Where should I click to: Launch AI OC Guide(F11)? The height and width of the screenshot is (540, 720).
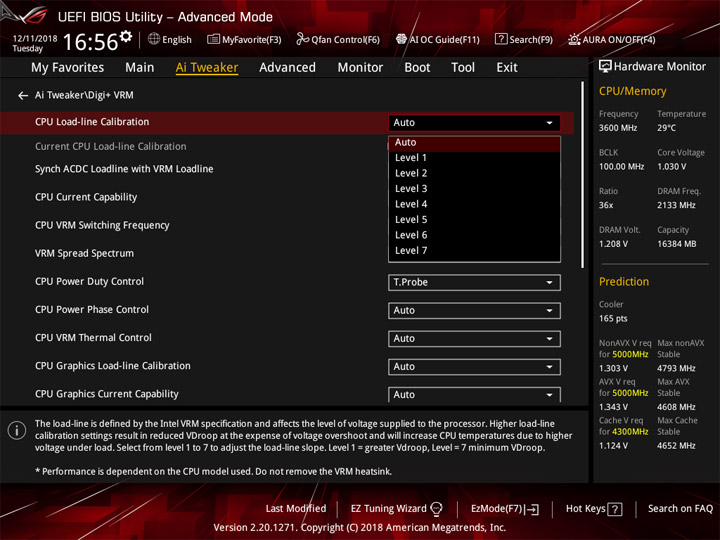click(438, 39)
